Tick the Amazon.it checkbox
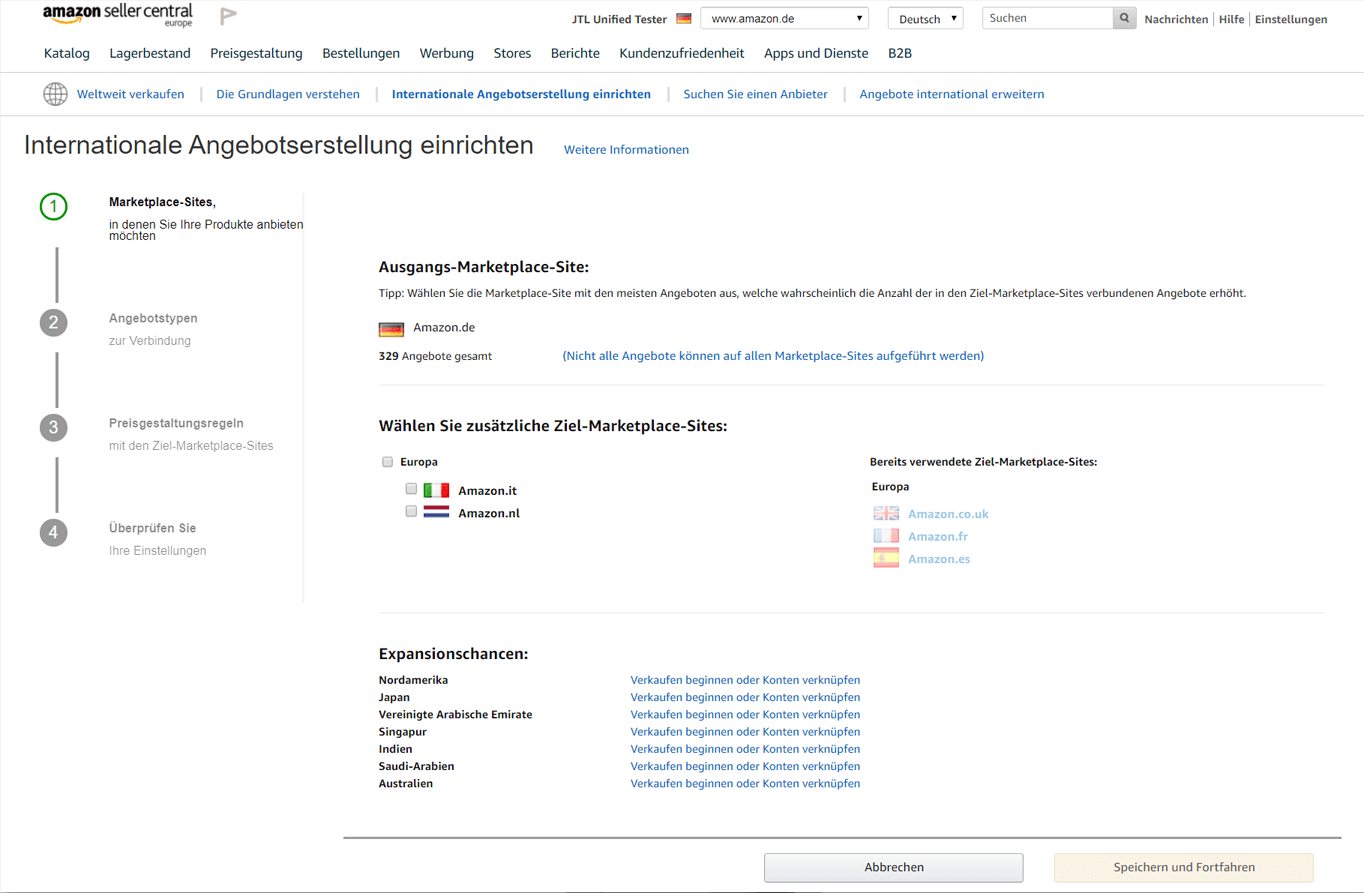 (411, 489)
